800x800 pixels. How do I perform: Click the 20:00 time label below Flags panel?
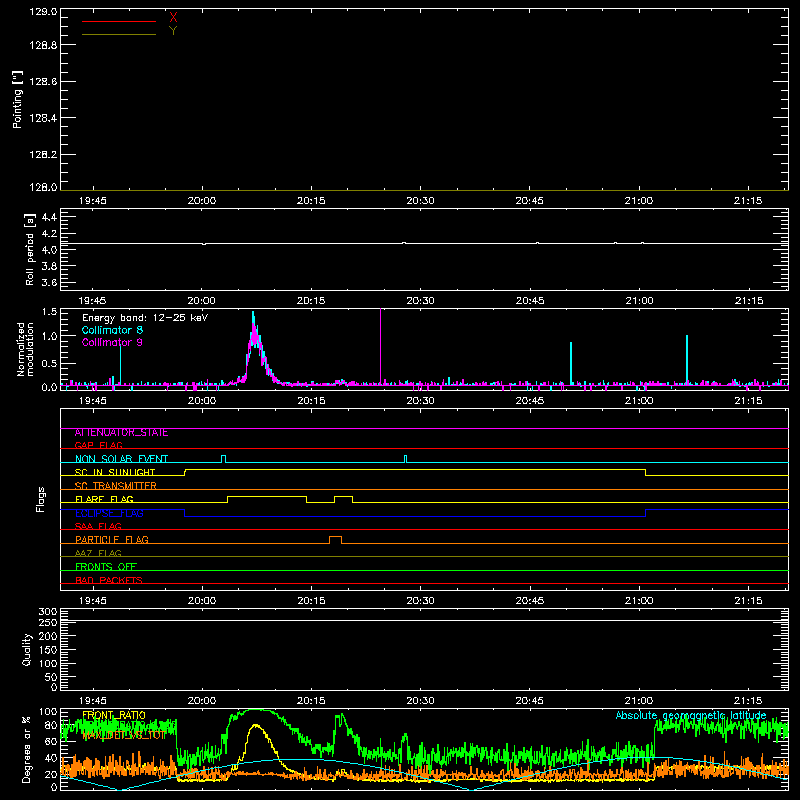pos(202,601)
